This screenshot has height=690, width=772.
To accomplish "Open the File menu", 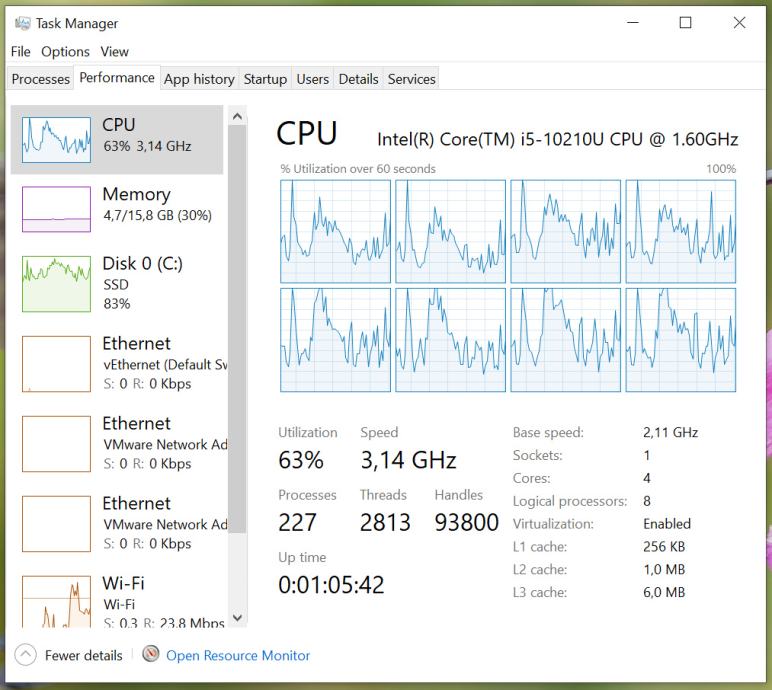I will [21, 52].
